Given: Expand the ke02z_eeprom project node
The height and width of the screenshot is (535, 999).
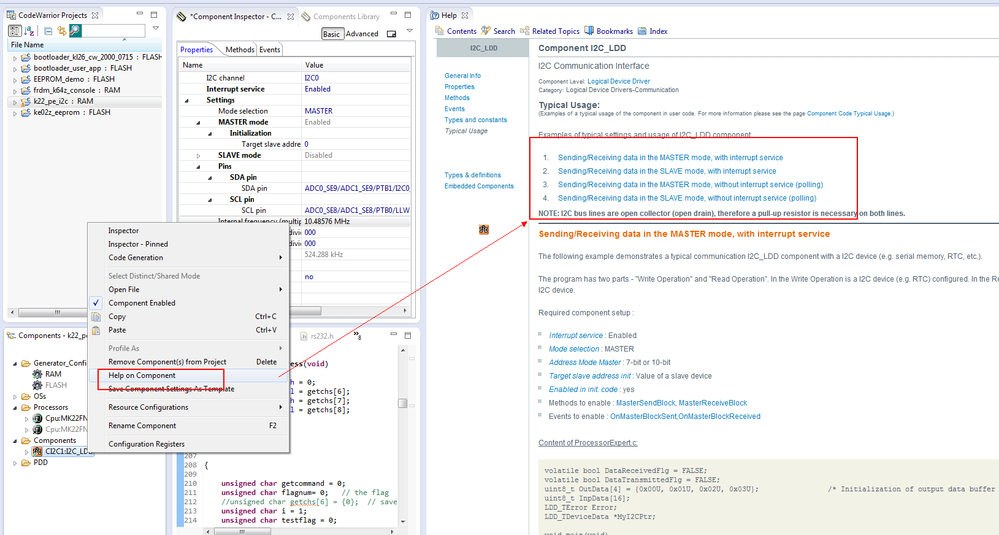Looking at the screenshot, I should click(15, 113).
